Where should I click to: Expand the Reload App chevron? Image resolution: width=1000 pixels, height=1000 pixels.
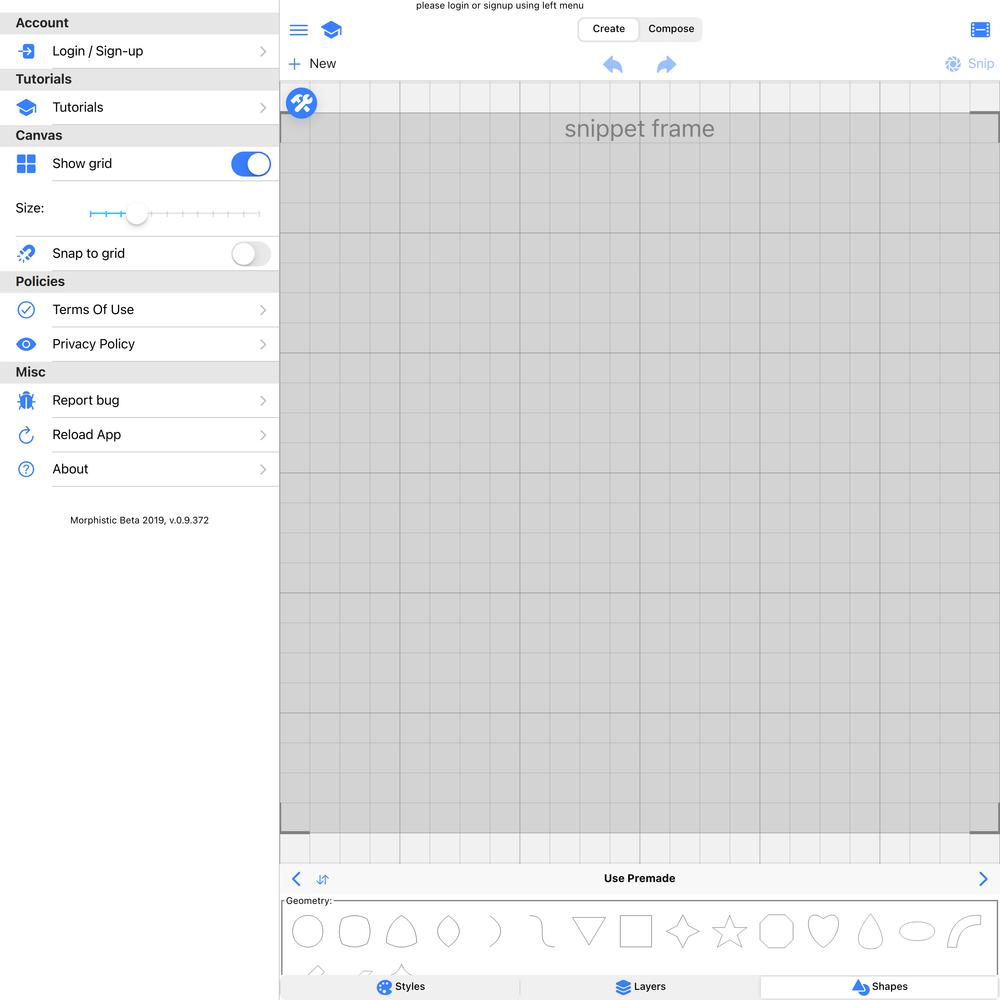pos(263,435)
